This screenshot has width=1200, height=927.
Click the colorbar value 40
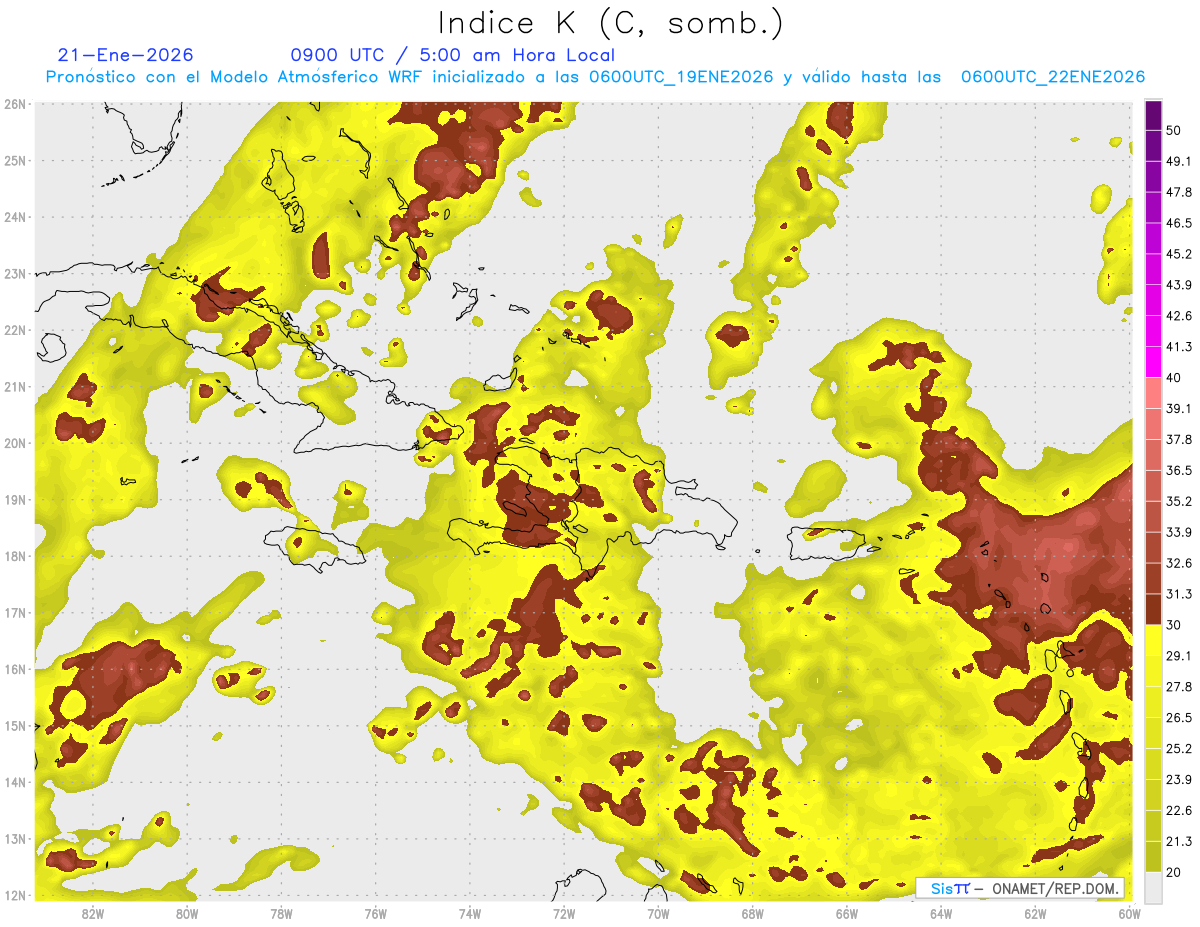click(x=1174, y=378)
